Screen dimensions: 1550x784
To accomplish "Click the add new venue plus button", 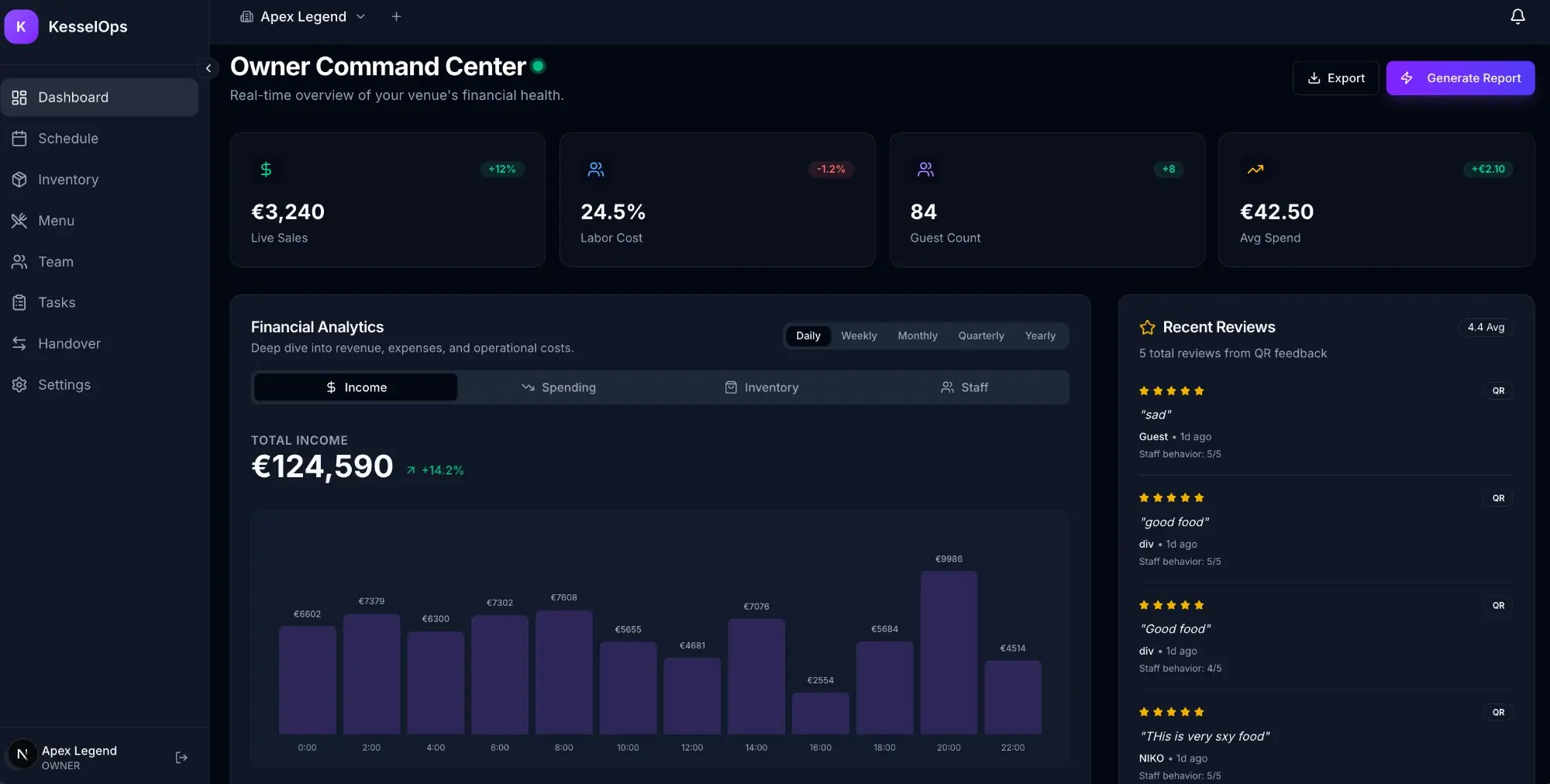I will (396, 16).
